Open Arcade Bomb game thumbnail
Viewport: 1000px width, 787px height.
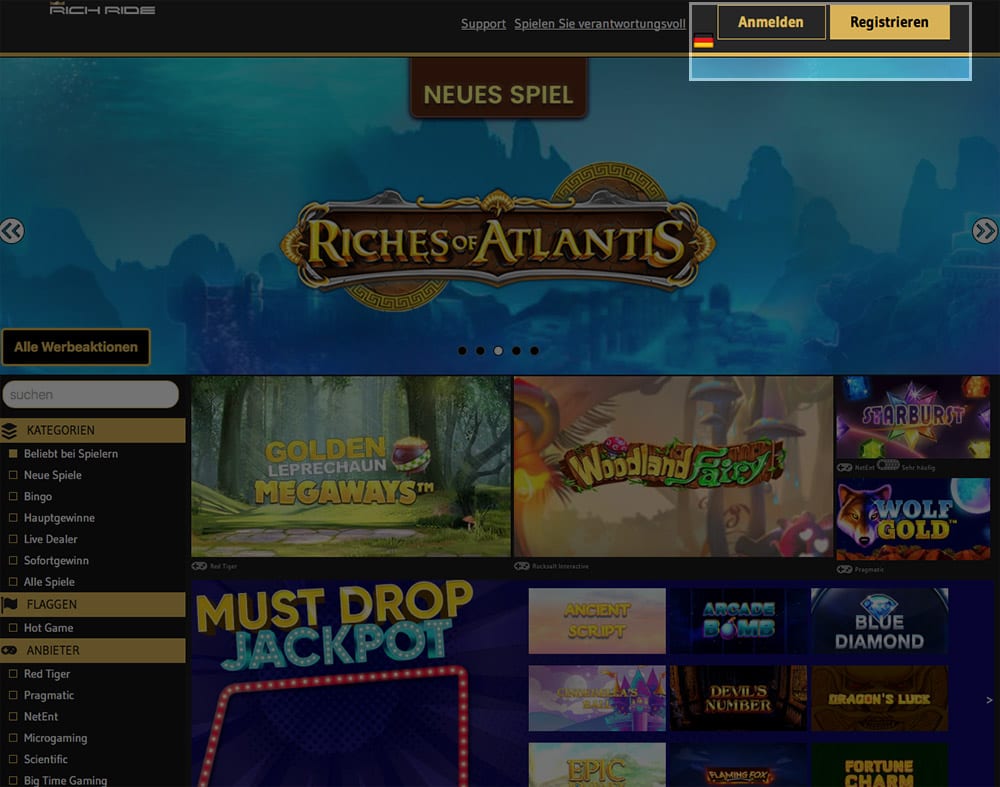(739, 621)
